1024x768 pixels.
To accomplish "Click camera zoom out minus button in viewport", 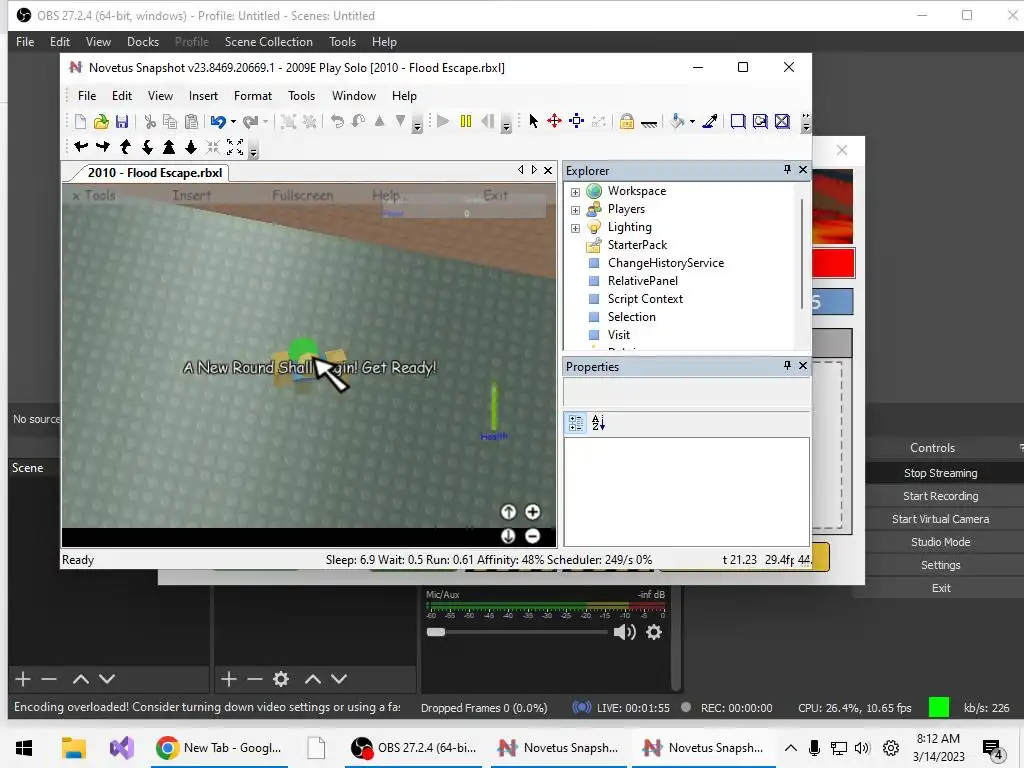I will [x=533, y=536].
